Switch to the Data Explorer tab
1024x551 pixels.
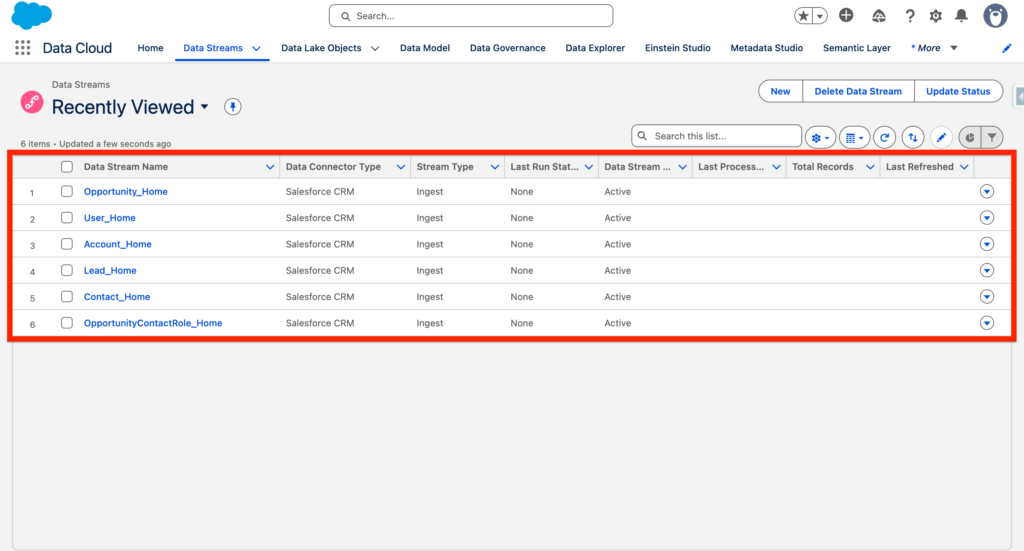point(595,48)
